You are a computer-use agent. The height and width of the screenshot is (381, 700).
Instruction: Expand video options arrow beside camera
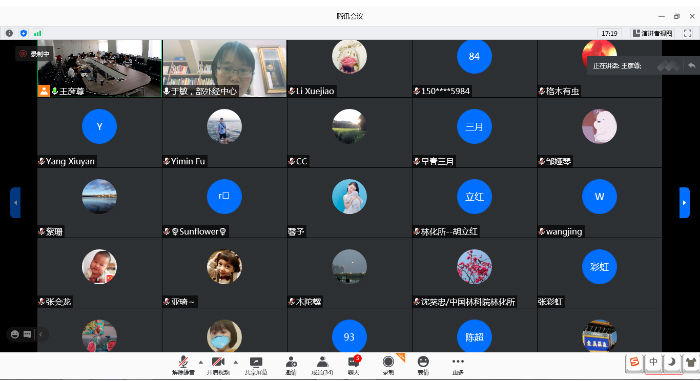tap(235, 362)
